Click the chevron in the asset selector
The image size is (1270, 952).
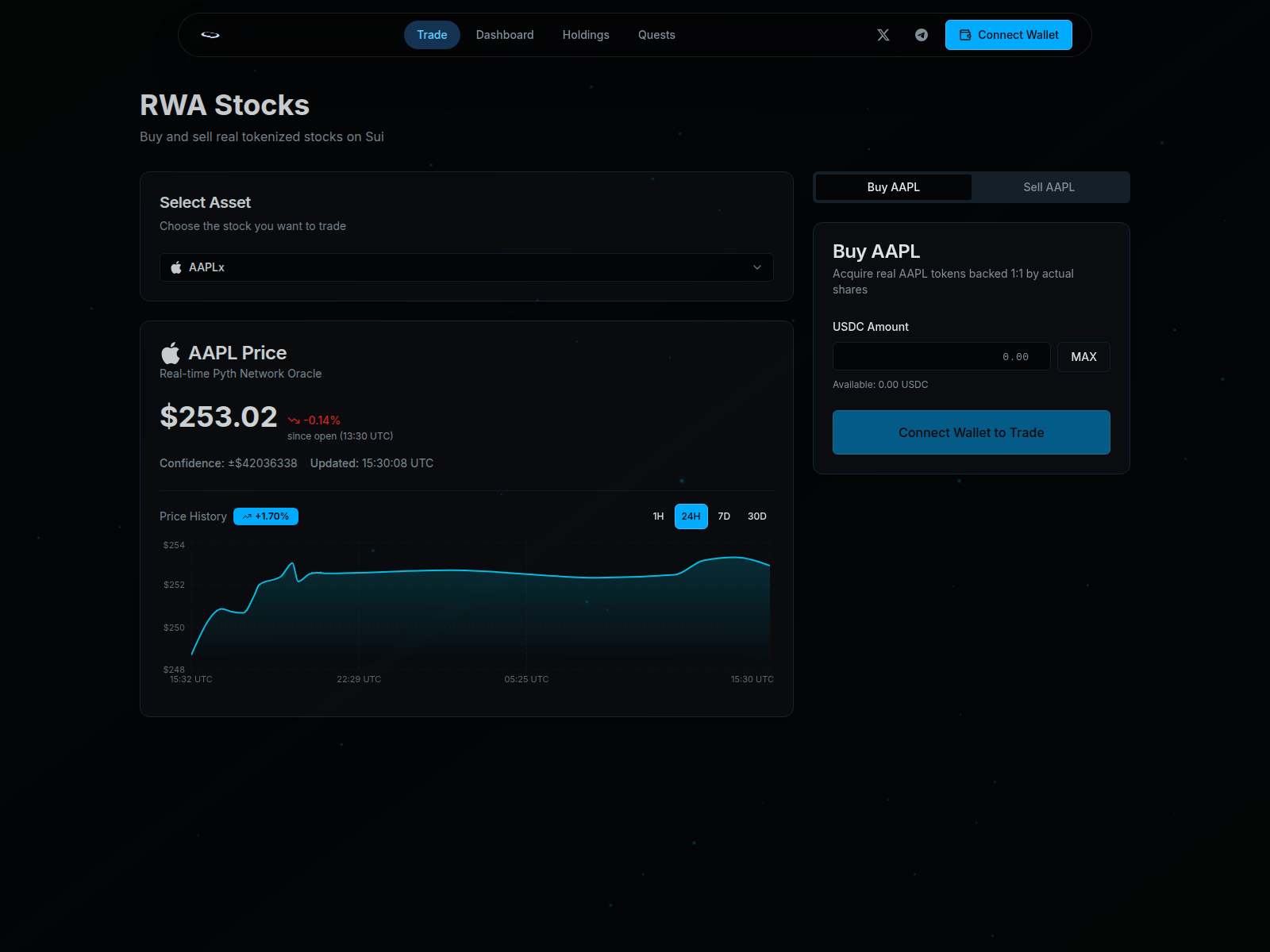pos(757,267)
